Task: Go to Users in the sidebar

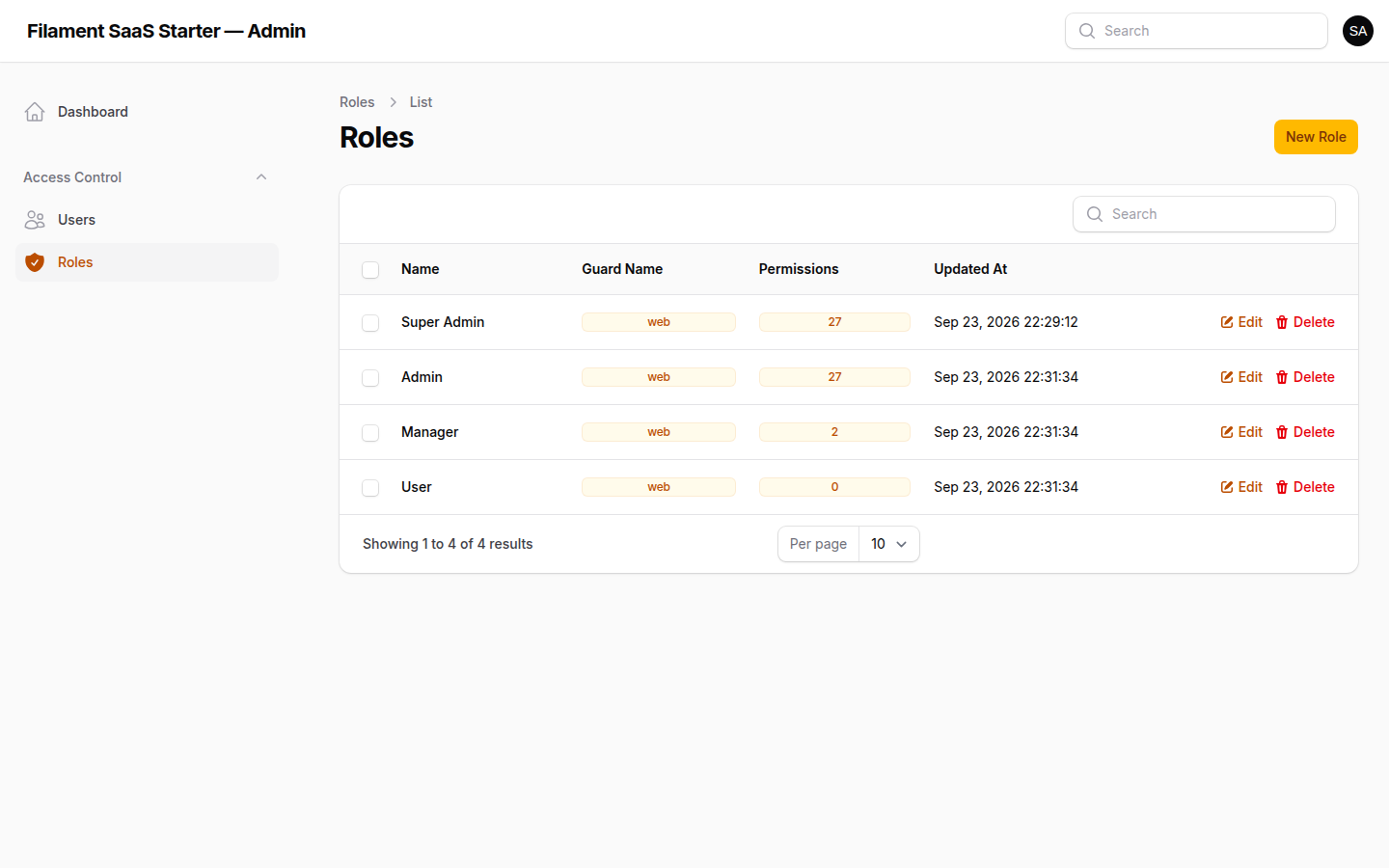Action: click(x=147, y=220)
